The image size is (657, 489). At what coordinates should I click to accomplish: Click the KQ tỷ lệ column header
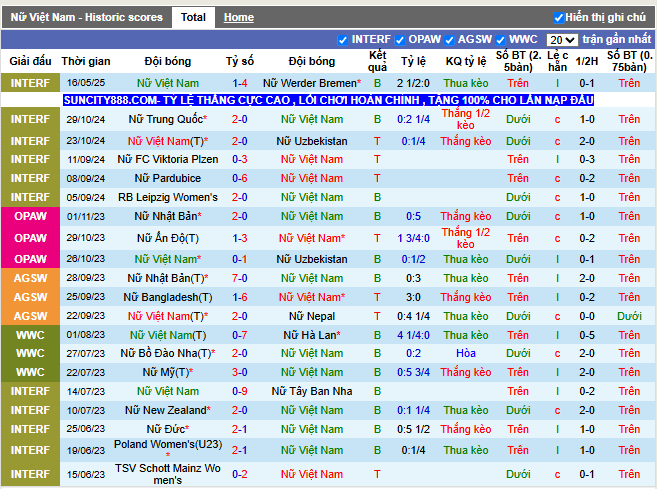pos(466,61)
